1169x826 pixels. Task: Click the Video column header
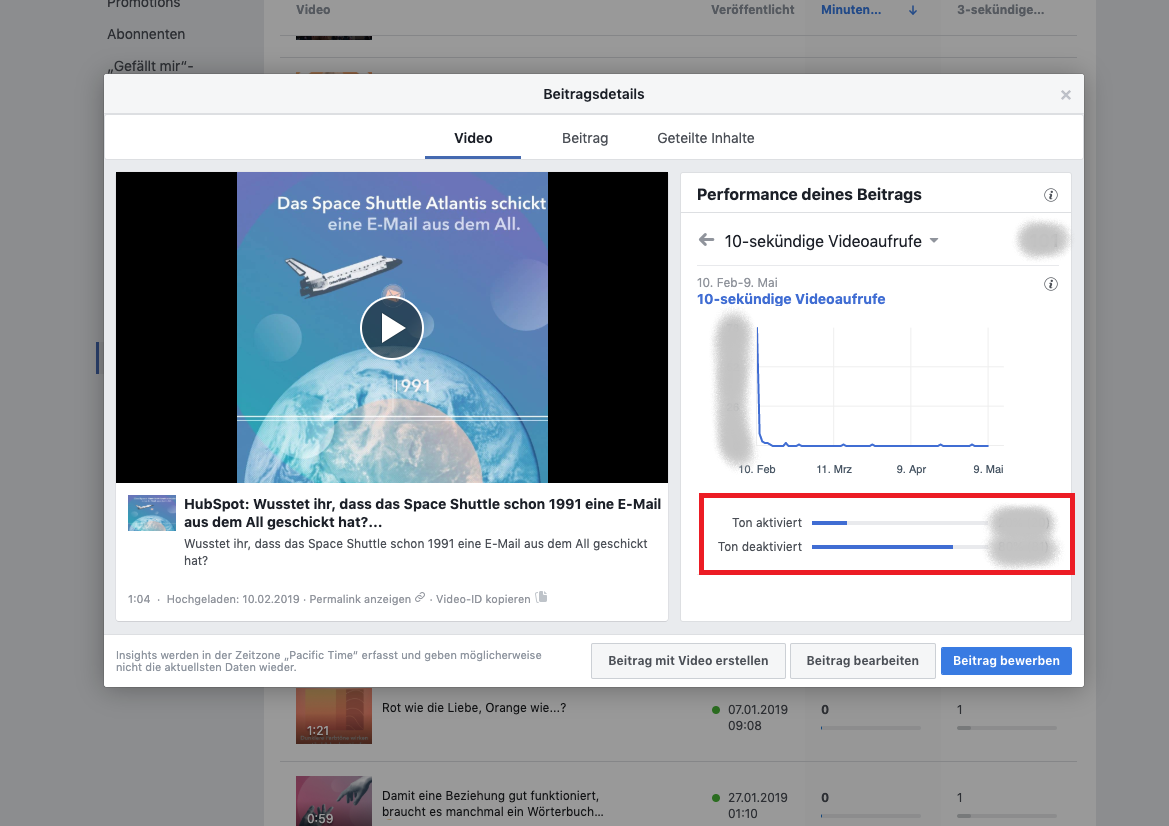click(313, 10)
